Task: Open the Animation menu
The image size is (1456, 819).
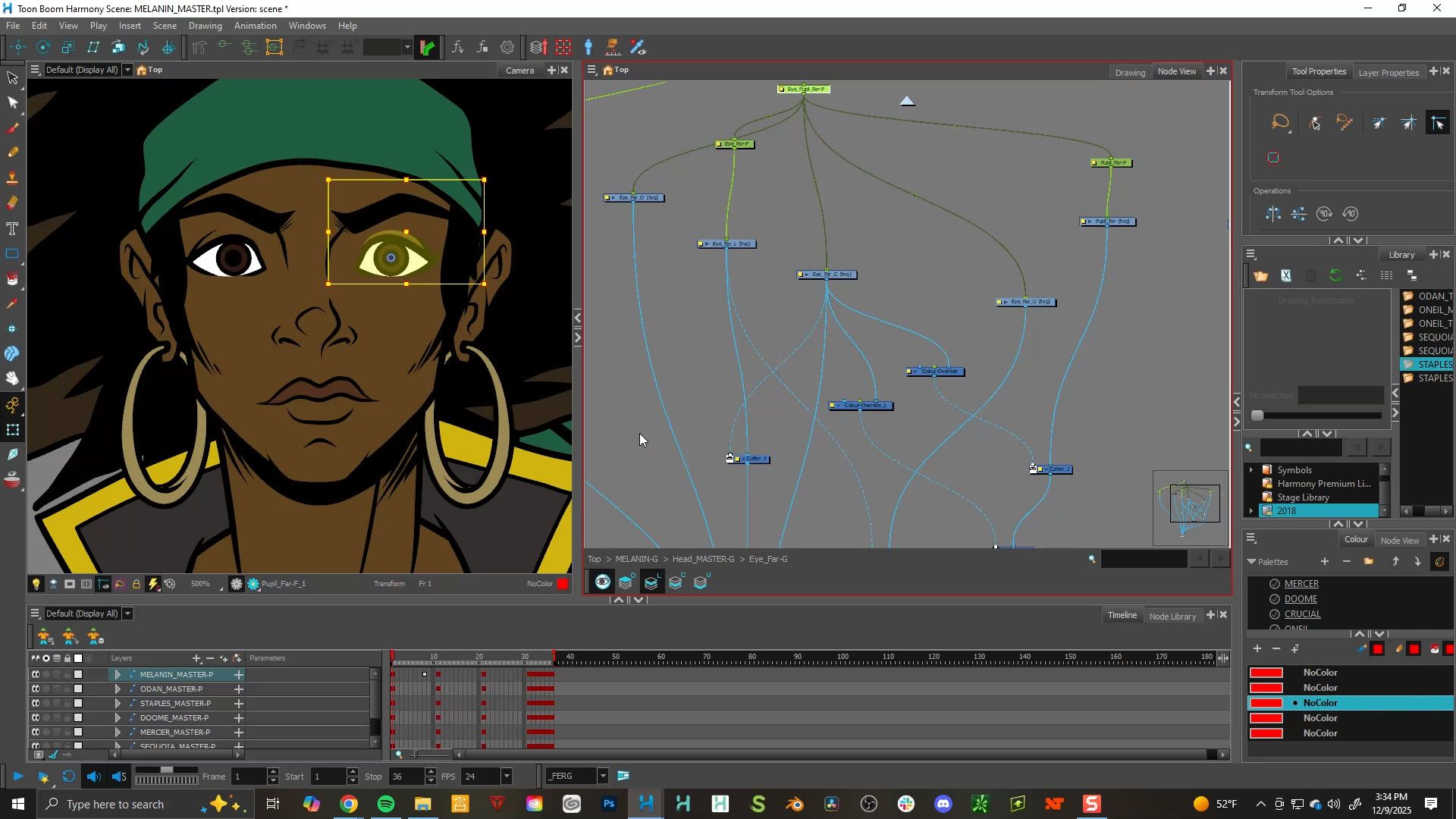Action: [x=255, y=25]
